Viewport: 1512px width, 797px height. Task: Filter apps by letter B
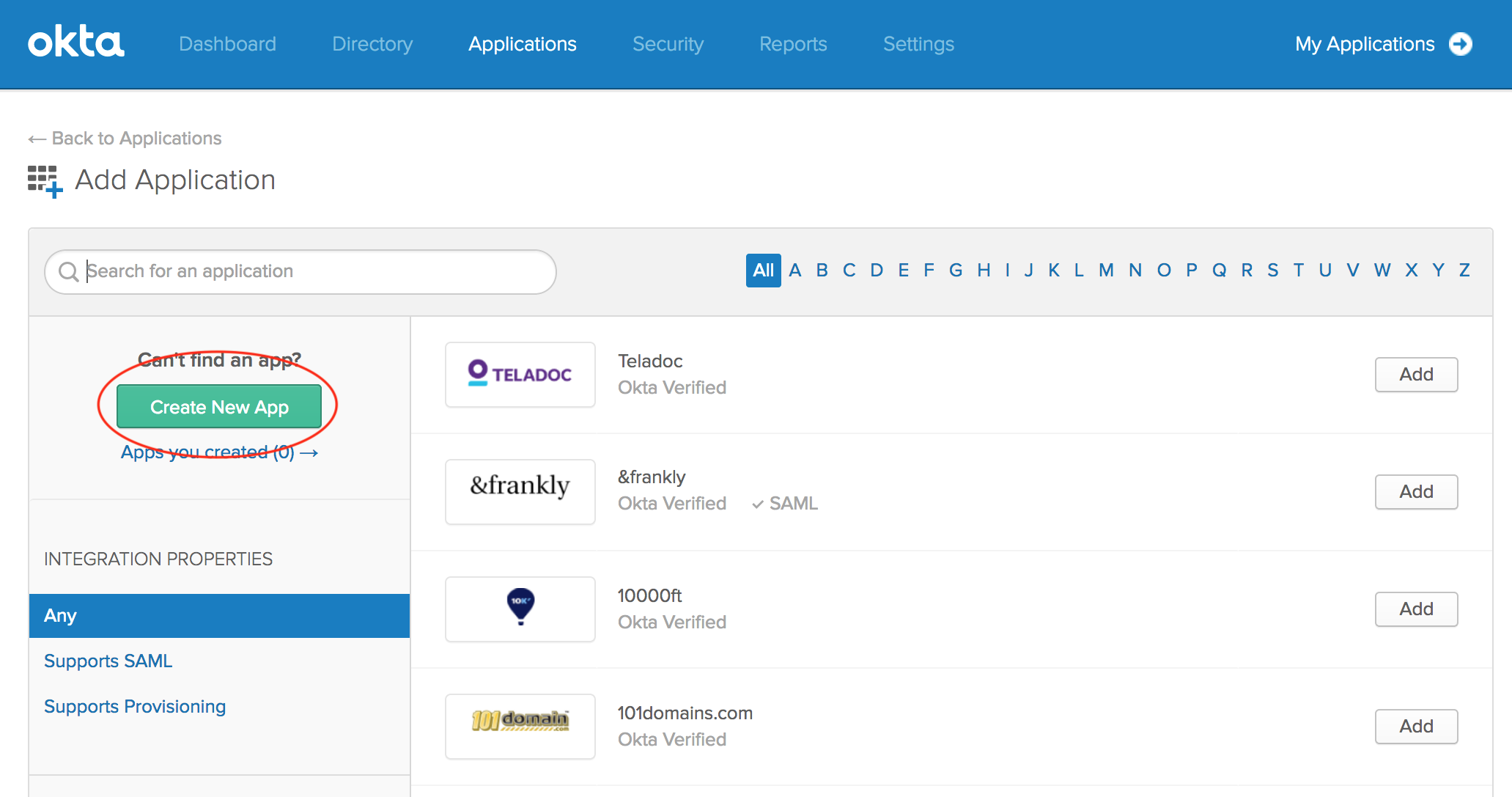point(822,271)
